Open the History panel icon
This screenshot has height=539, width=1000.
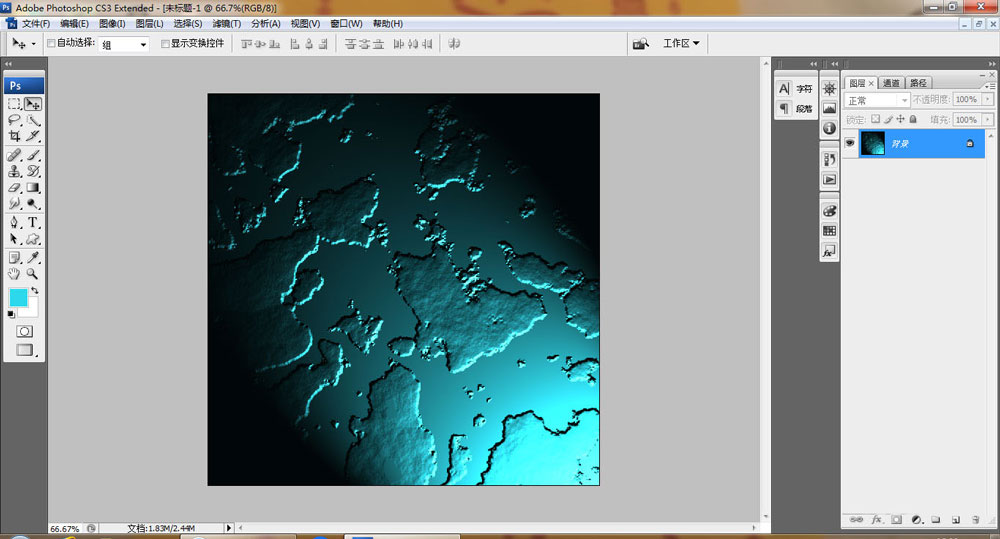[x=829, y=159]
